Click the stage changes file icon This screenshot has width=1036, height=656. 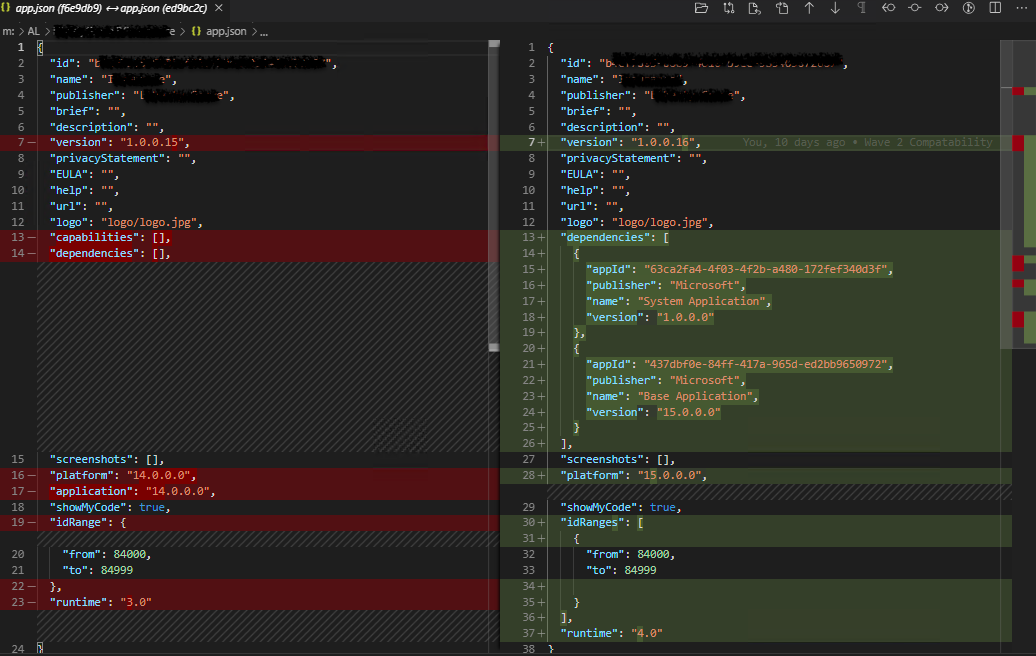782,8
